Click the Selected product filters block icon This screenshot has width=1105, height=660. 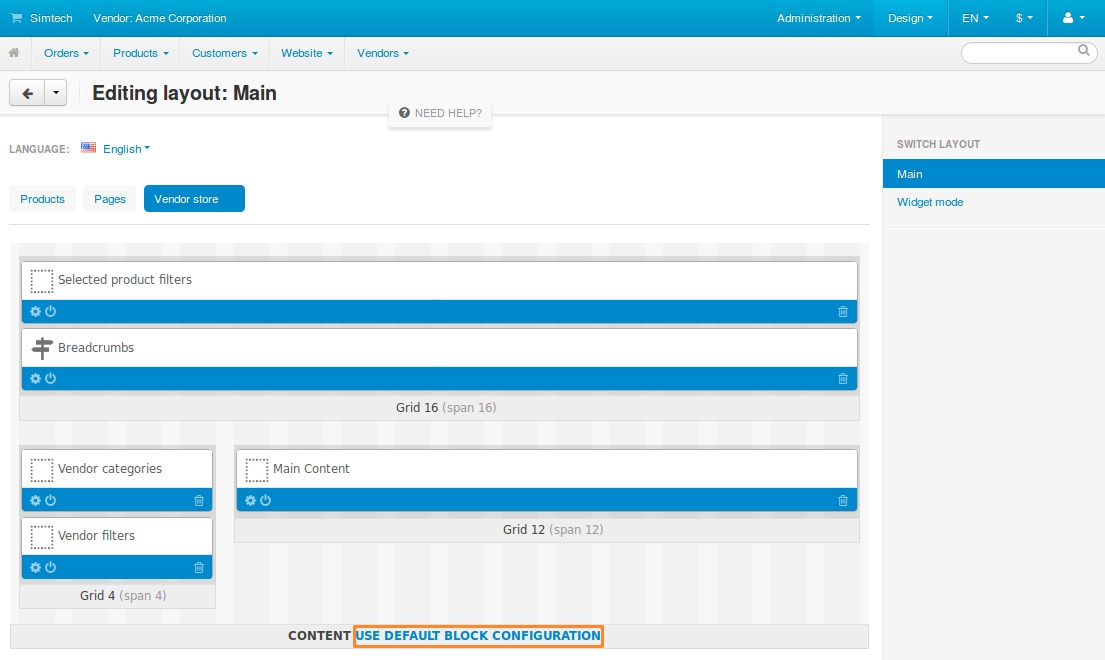42,281
